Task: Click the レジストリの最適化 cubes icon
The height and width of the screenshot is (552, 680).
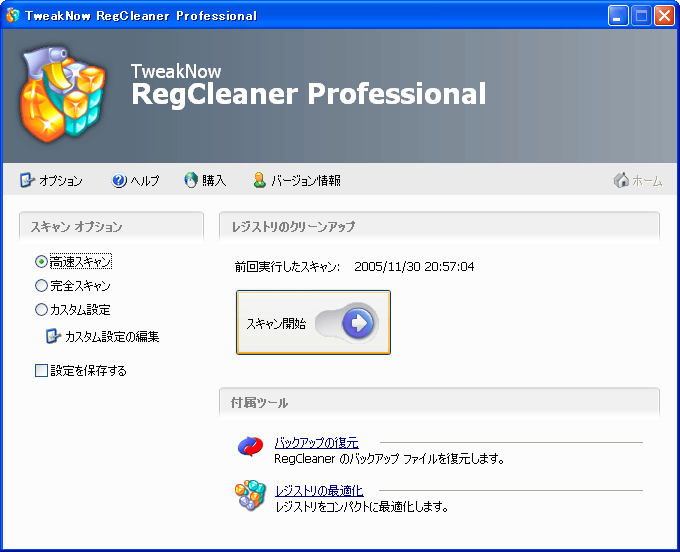Action: tap(250, 495)
